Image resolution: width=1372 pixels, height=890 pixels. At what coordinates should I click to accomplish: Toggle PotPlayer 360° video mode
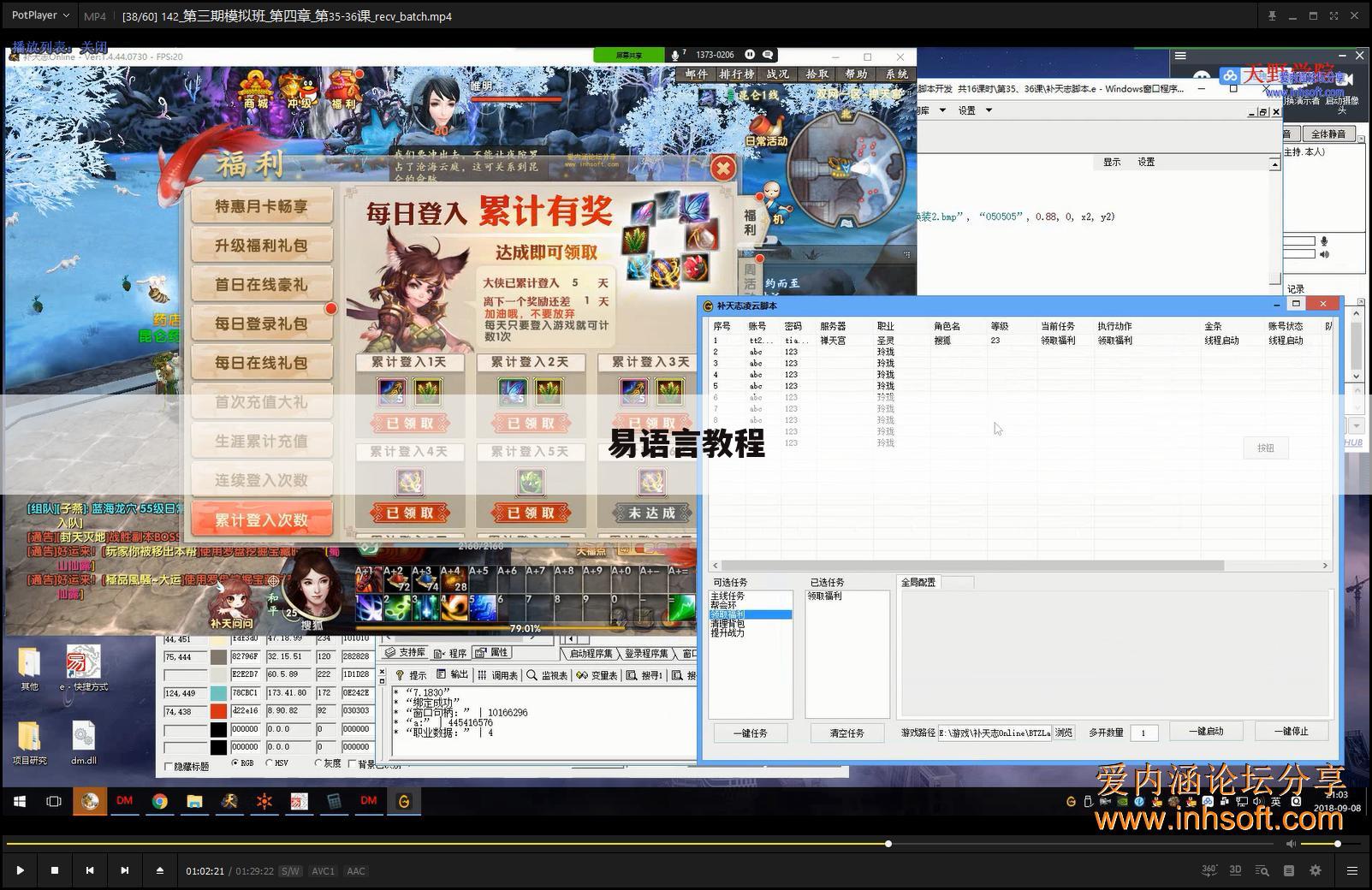(x=1209, y=870)
